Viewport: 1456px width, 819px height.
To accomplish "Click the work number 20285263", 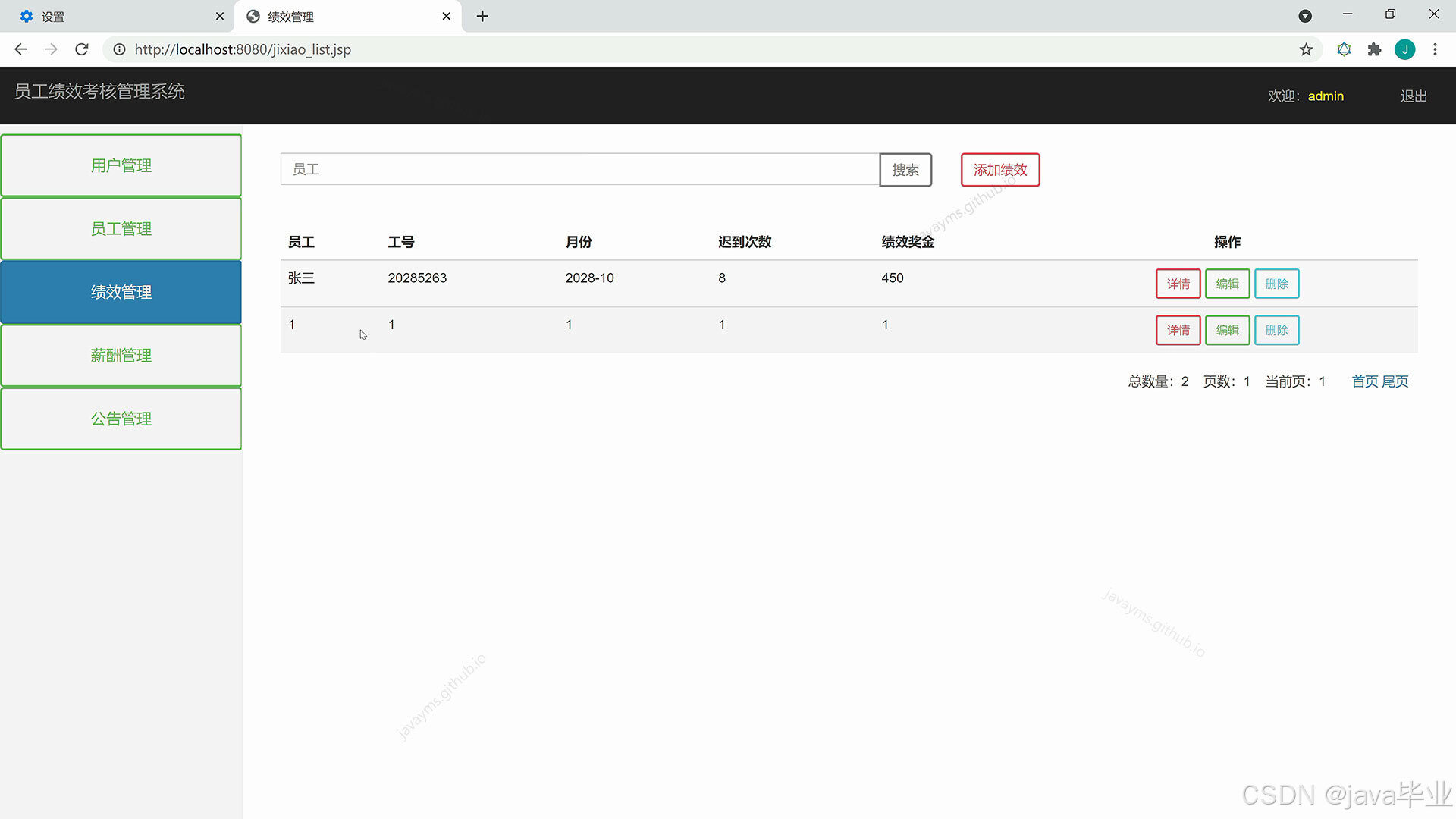I will [417, 278].
